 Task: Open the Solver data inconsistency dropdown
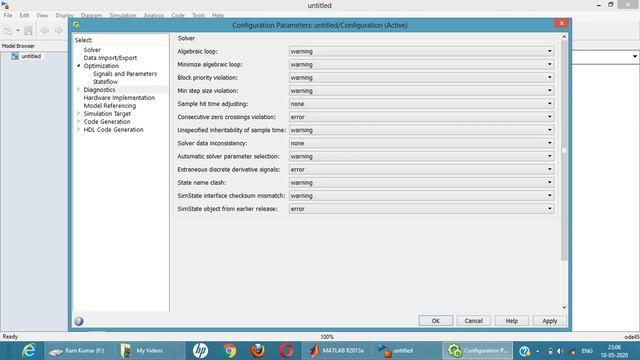click(x=421, y=143)
